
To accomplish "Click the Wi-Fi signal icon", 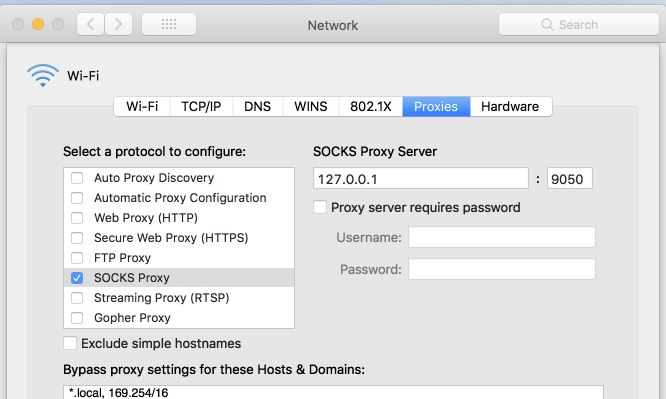I will click(43, 75).
